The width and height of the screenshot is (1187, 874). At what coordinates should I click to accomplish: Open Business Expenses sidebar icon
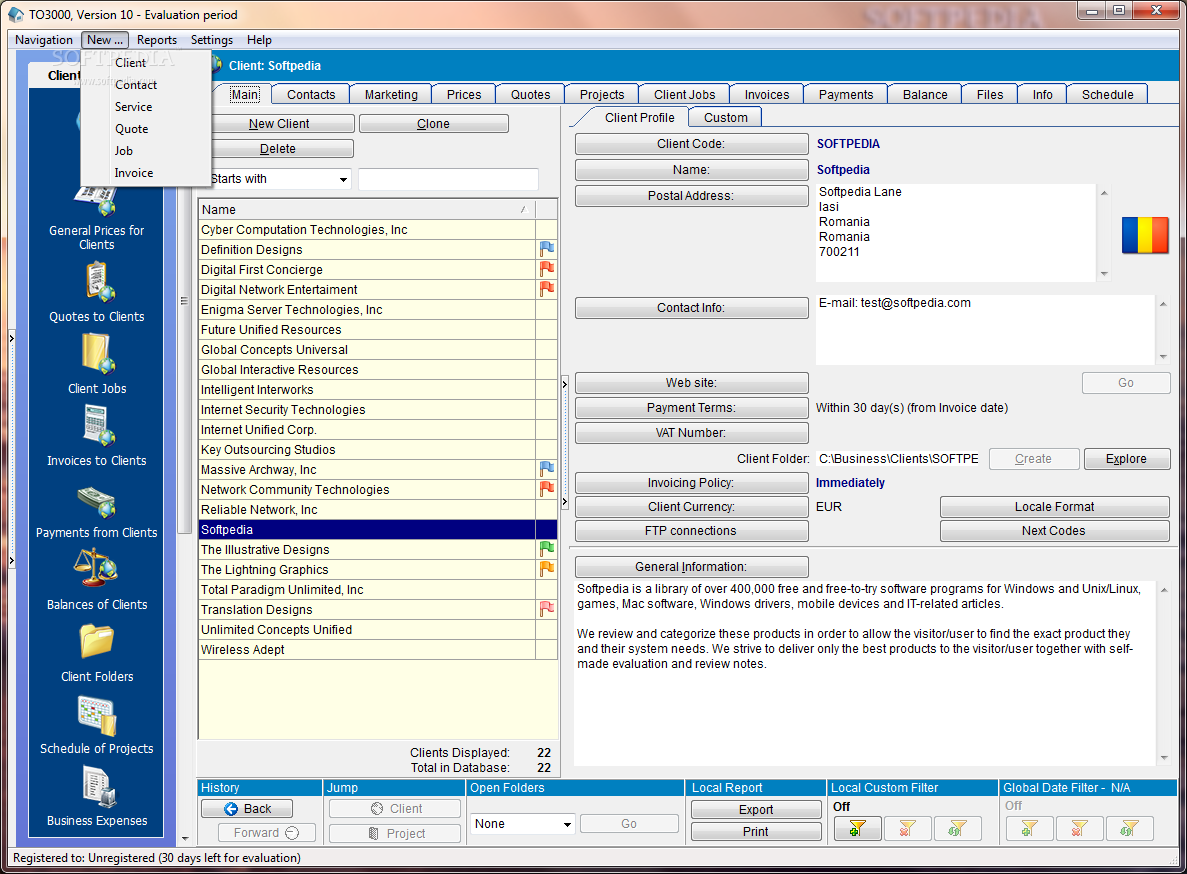98,787
